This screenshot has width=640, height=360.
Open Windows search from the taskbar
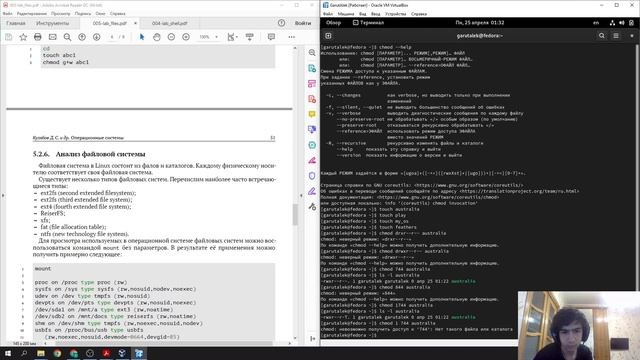(24, 353)
